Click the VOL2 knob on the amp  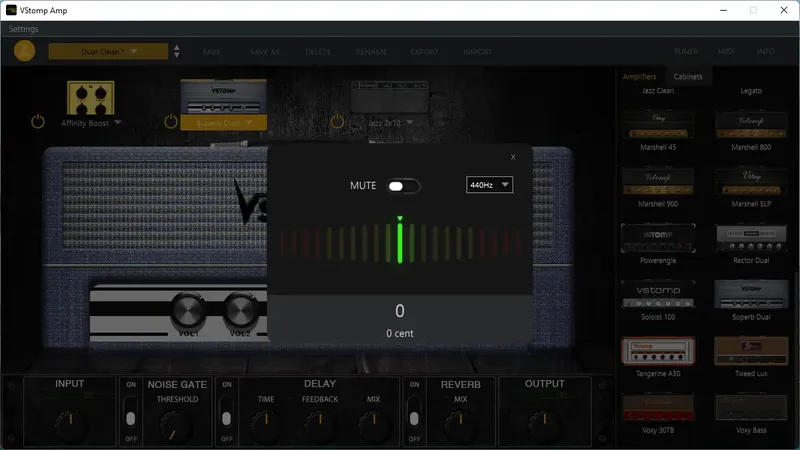point(240,310)
